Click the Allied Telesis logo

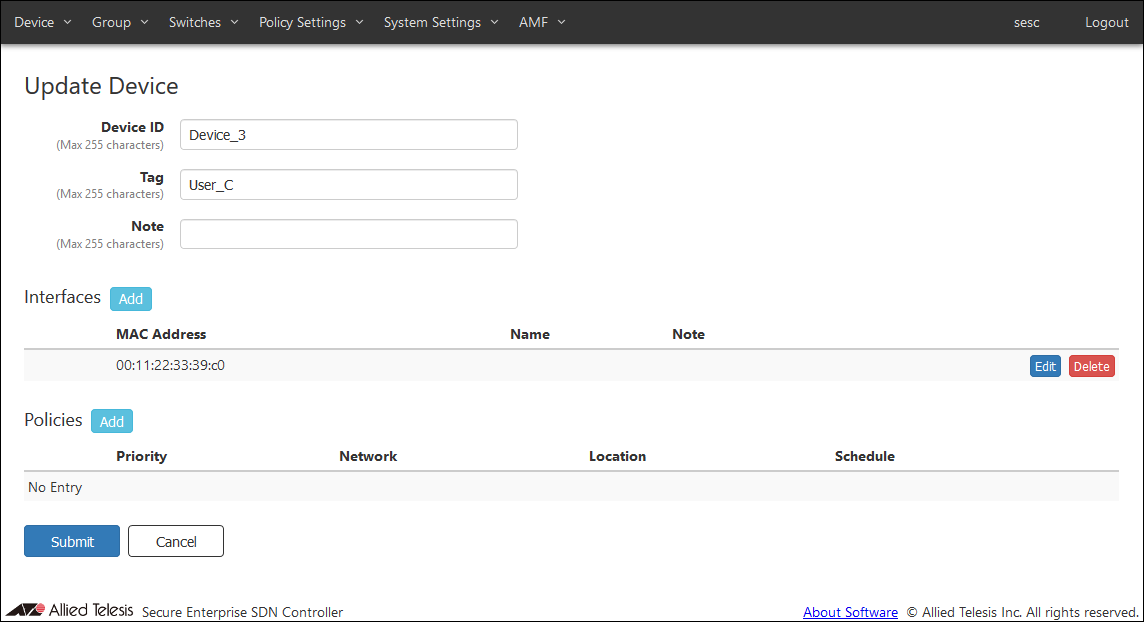pyautogui.click(x=70, y=610)
